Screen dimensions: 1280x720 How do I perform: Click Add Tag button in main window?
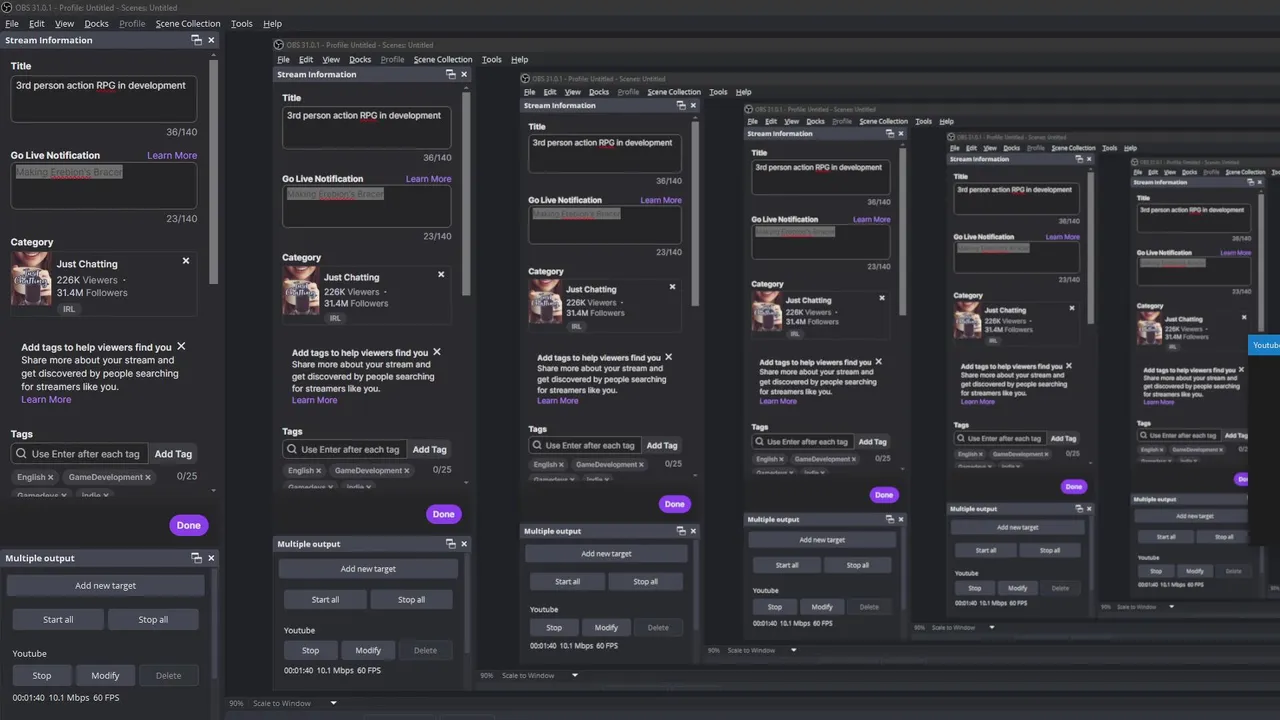pos(173,454)
